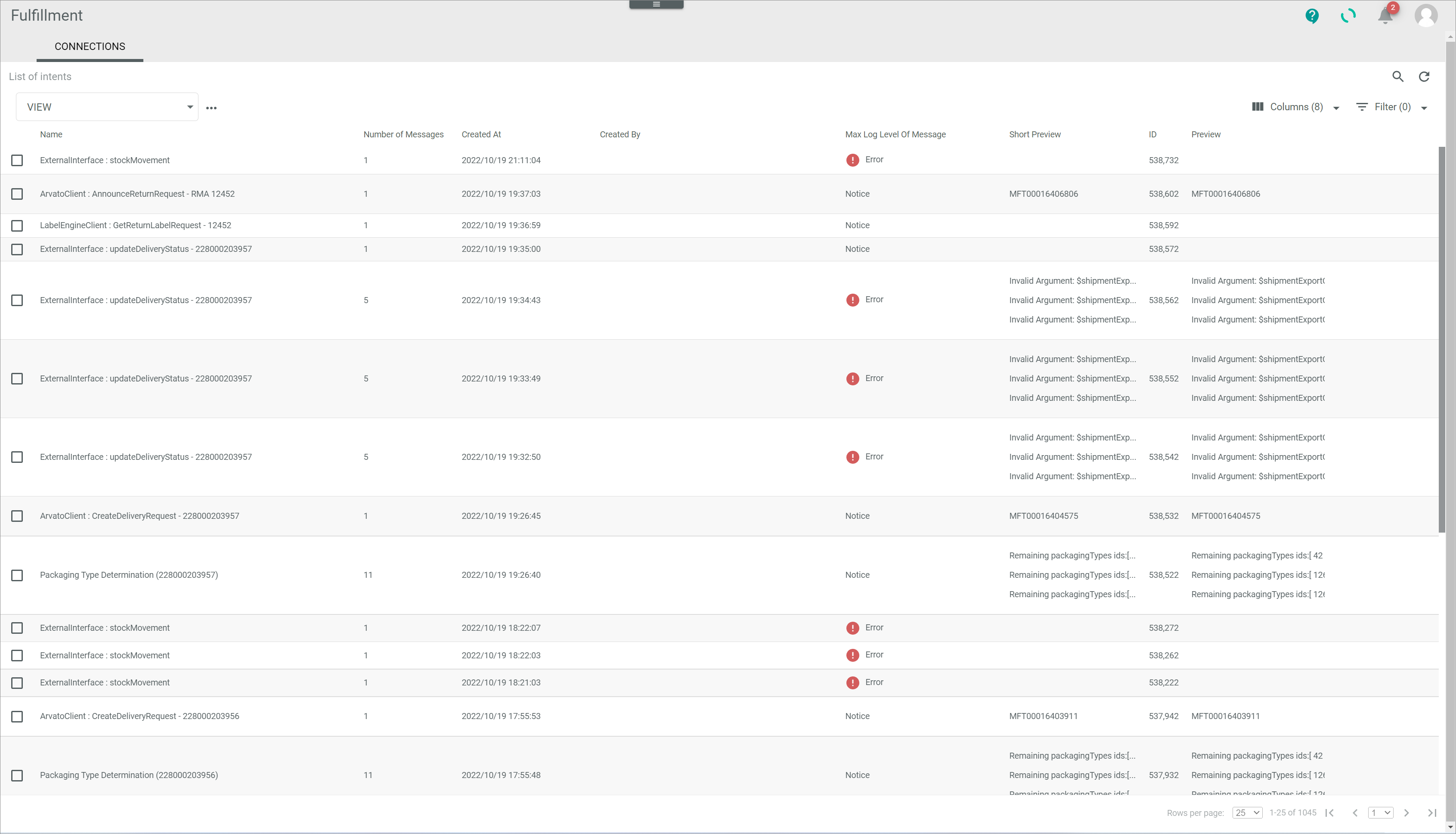The width and height of the screenshot is (1456, 834).
Task: Open the help question mark icon
Action: 1312,16
